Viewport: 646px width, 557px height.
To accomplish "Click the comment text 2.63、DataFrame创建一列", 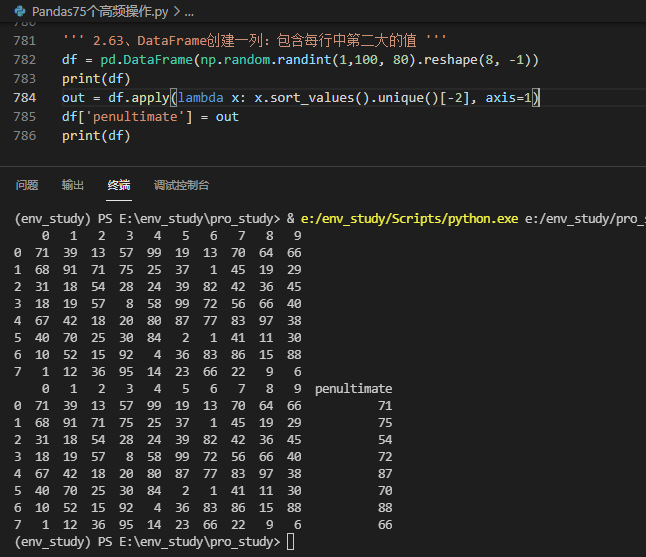I will [x=178, y=41].
